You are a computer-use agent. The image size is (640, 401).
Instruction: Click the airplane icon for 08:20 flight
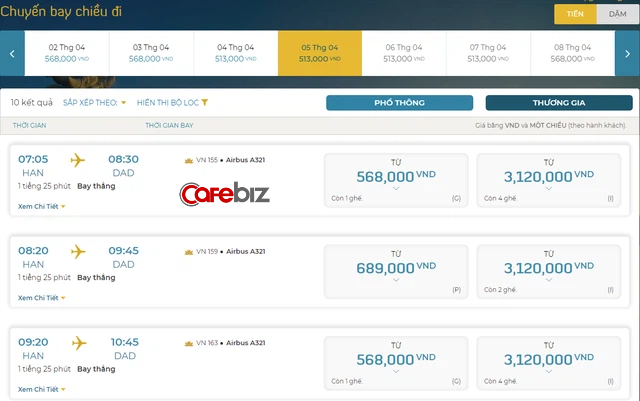pos(79,251)
